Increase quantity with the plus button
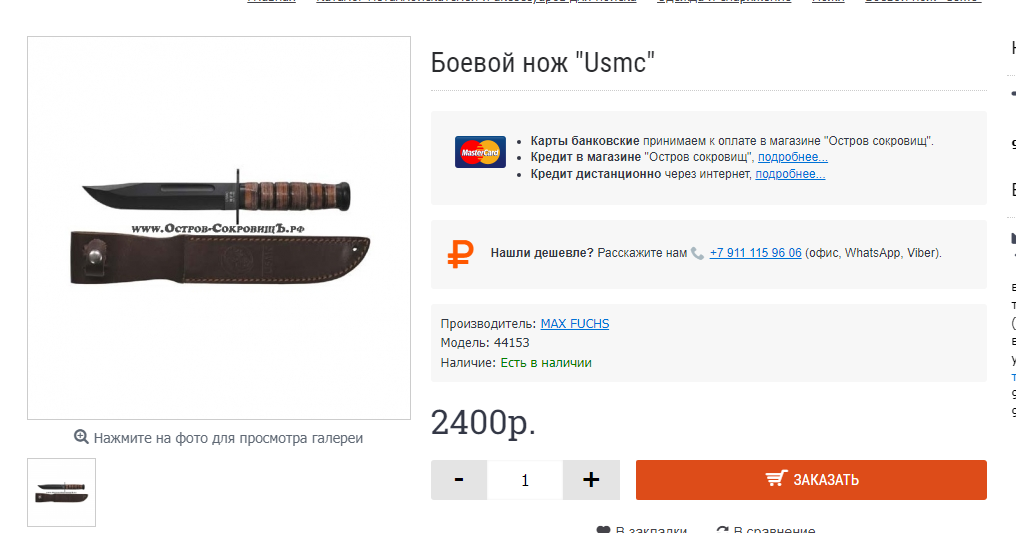The height and width of the screenshot is (533, 1016). (x=591, y=480)
